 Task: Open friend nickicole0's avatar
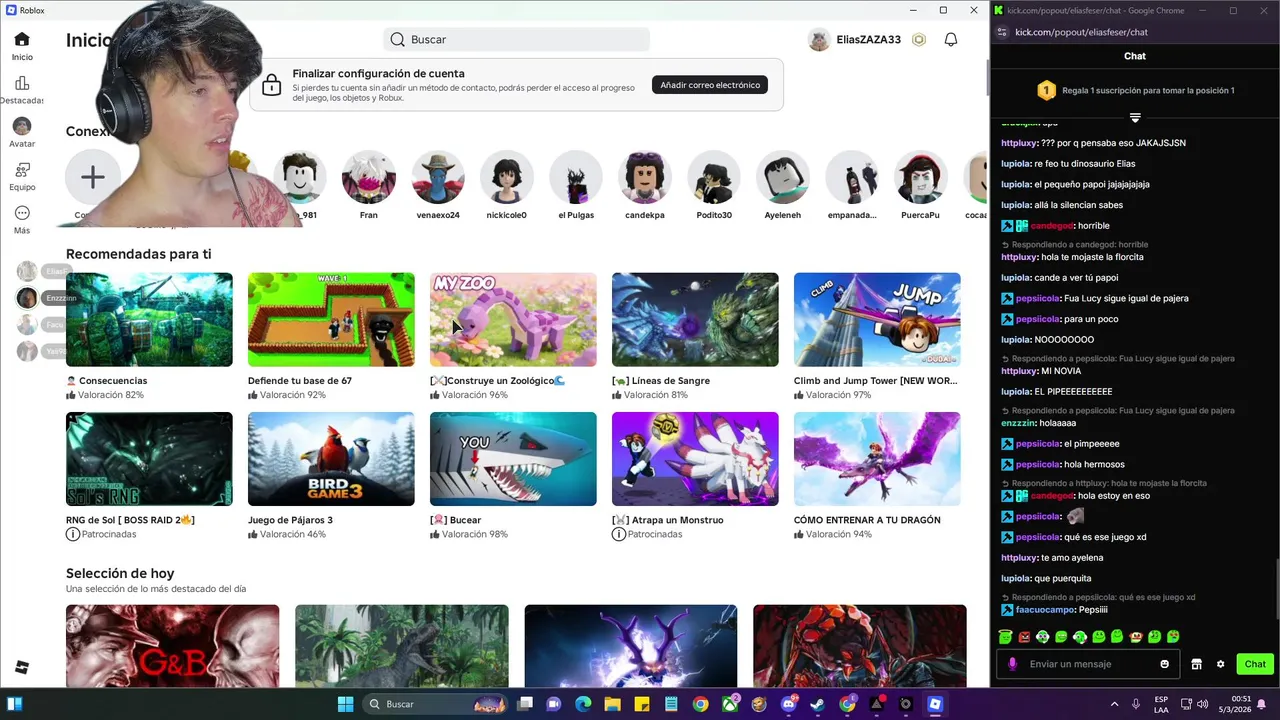[507, 178]
